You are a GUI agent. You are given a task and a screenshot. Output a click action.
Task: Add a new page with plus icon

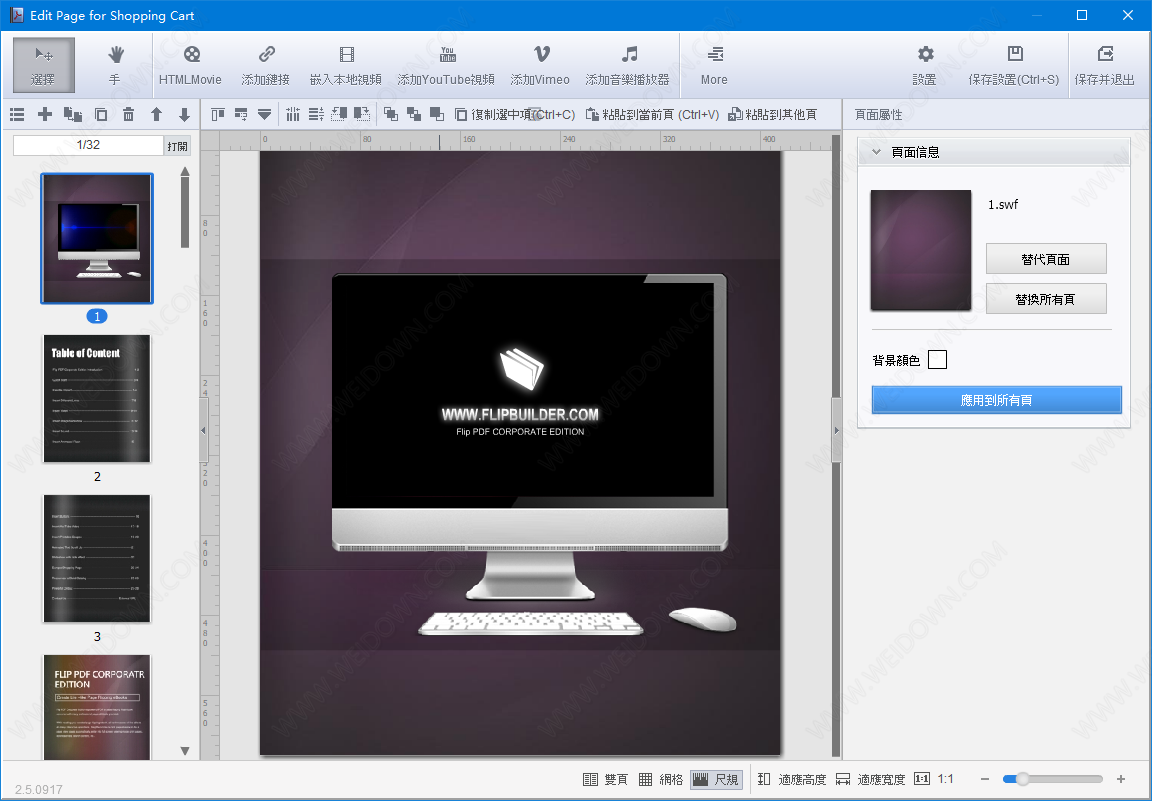pos(45,115)
